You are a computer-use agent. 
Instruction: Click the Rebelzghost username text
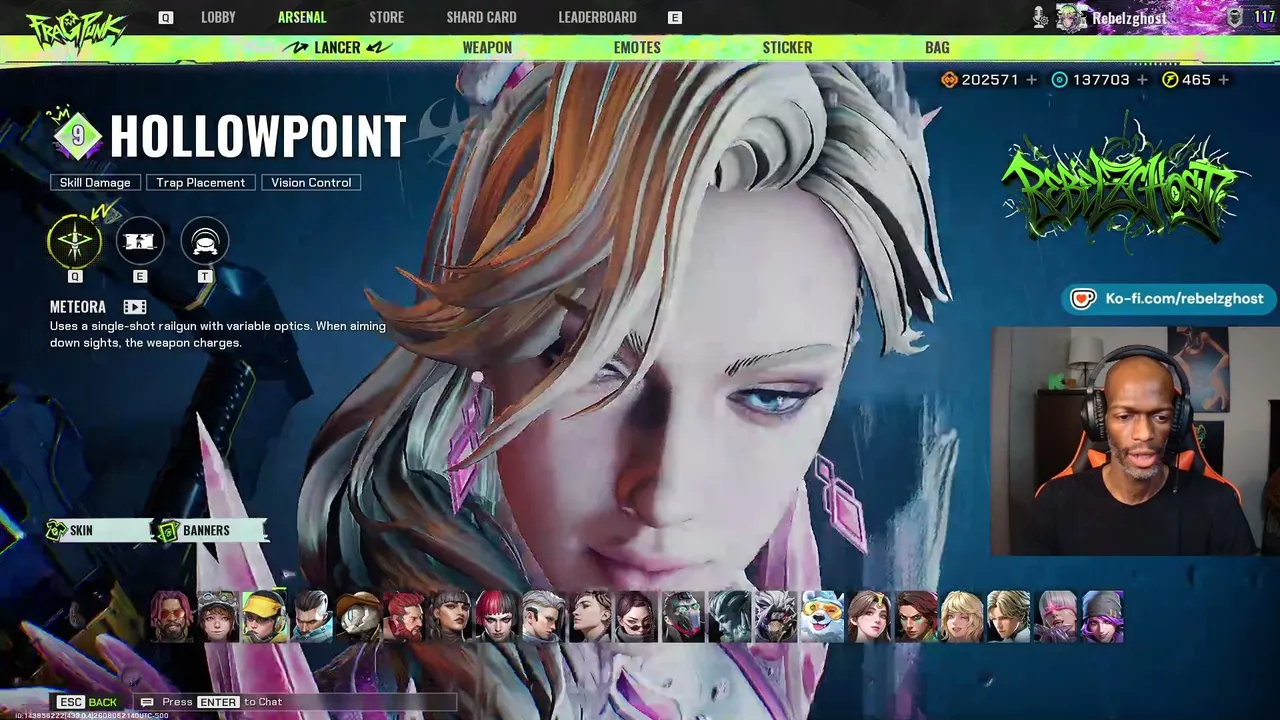point(1130,18)
